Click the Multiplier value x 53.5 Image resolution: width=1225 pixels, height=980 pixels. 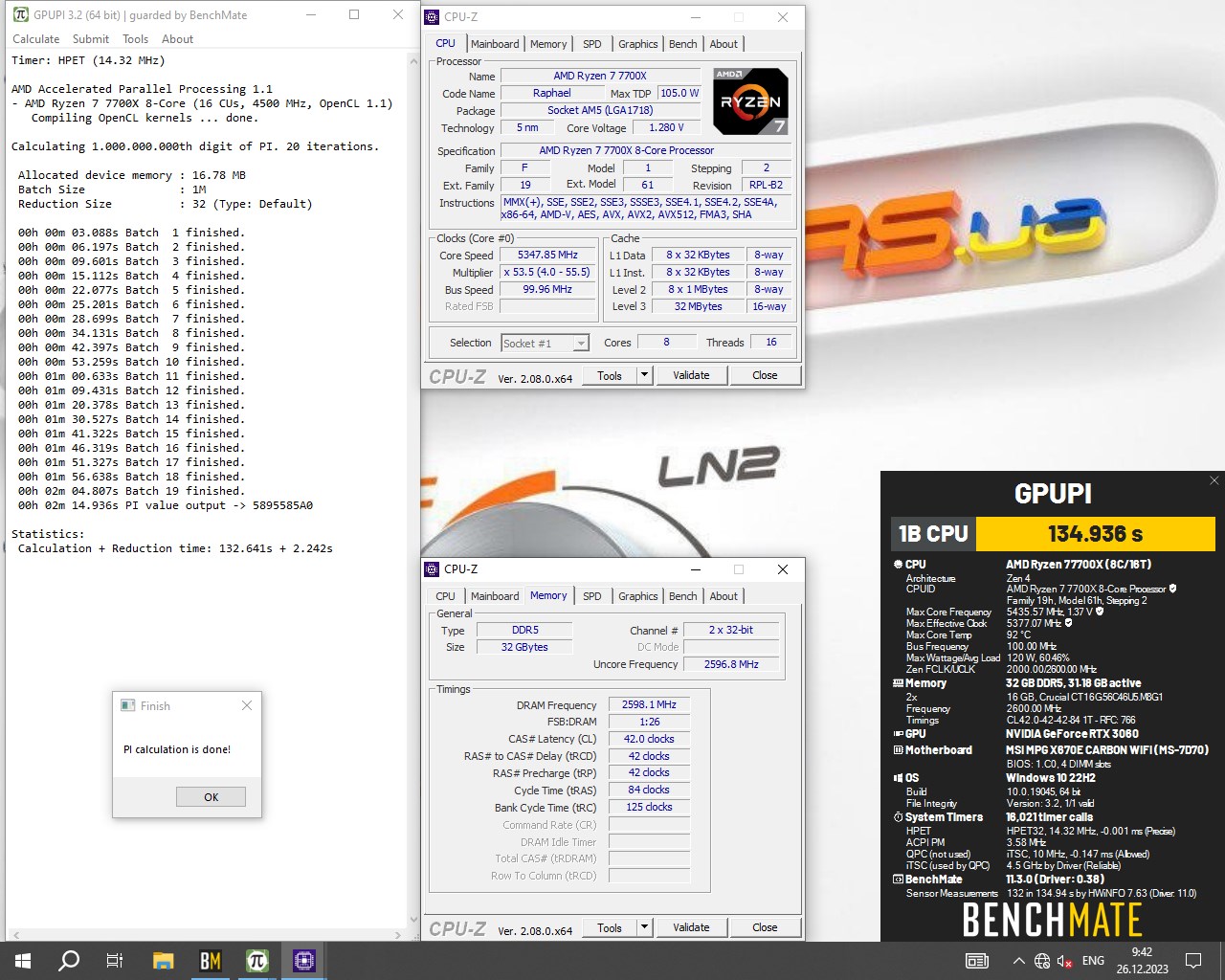pos(547,273)
